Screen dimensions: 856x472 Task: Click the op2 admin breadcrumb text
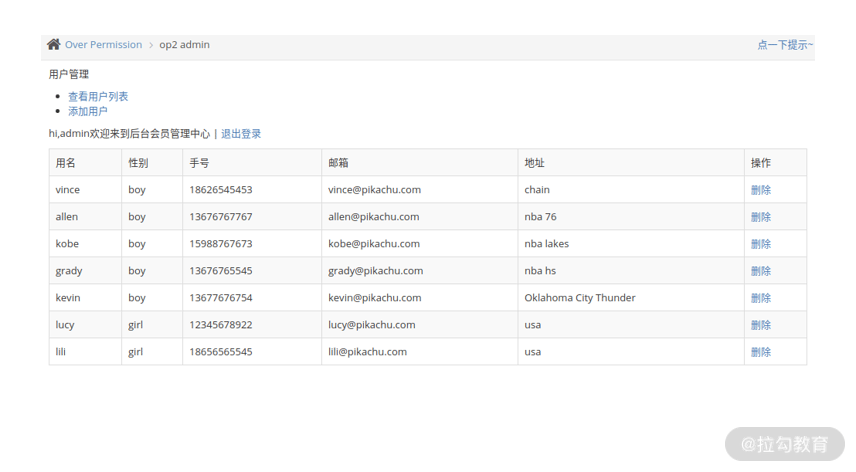[x=185, y=45]
